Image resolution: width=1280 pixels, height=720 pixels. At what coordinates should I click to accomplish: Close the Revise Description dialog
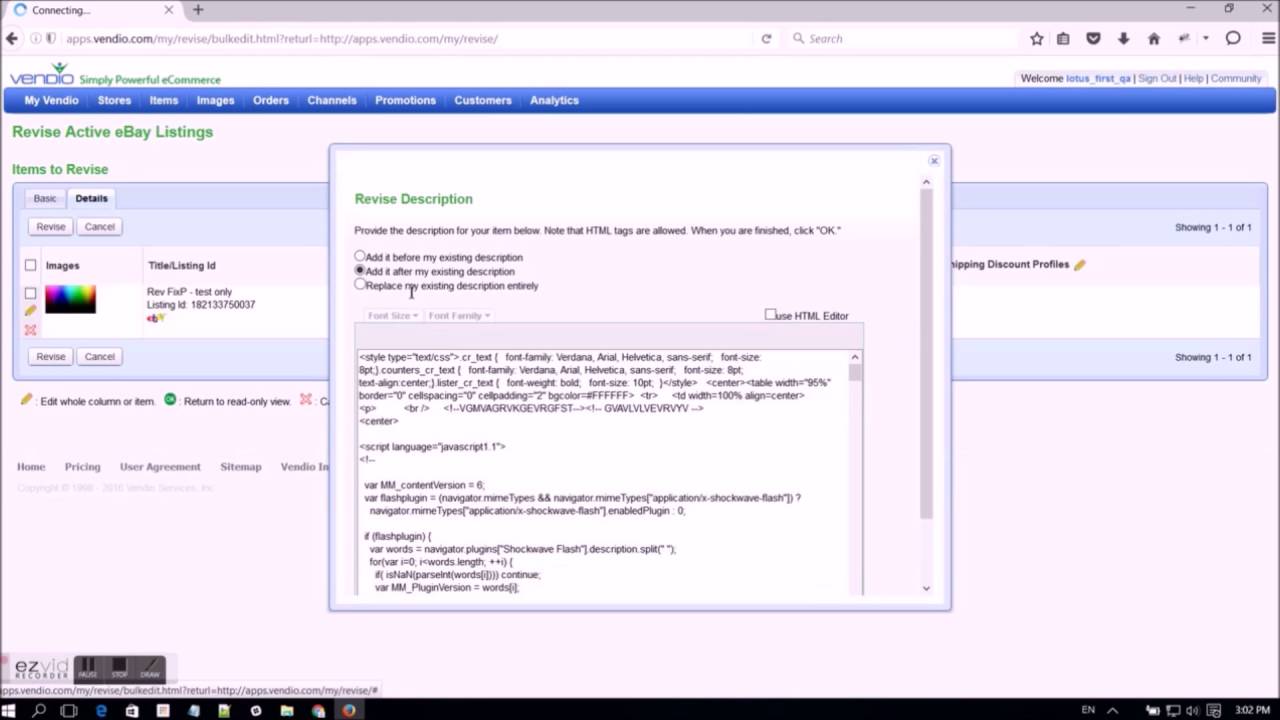tap(933, 160)
